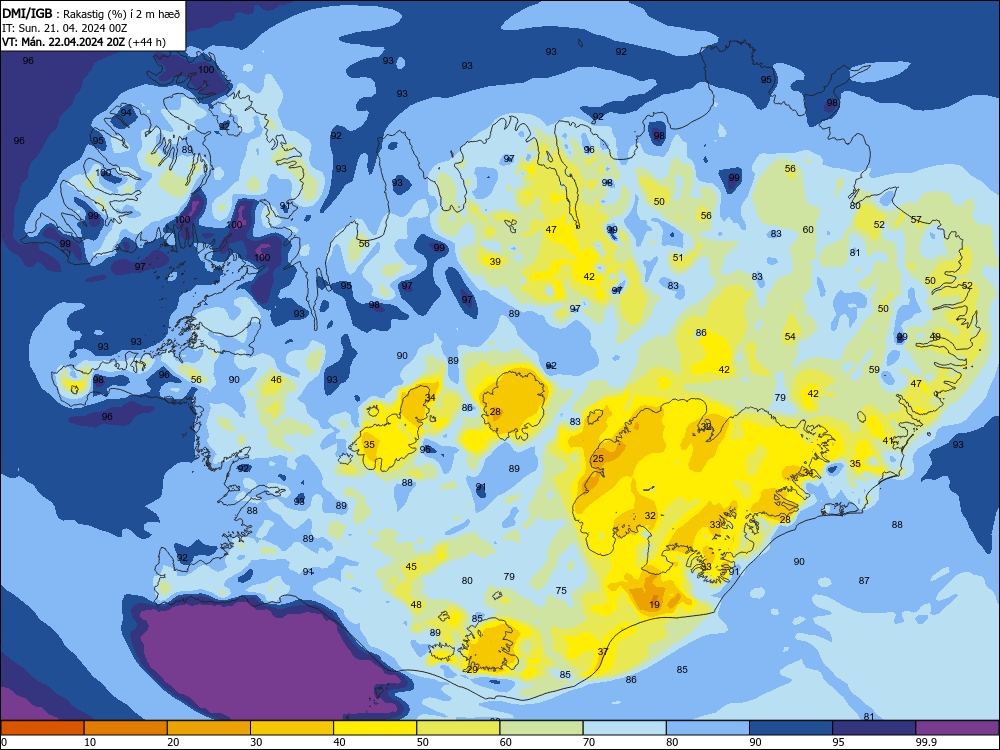Click the lowest humidity value '19'

pyautogui.click(x=654, y=605)
